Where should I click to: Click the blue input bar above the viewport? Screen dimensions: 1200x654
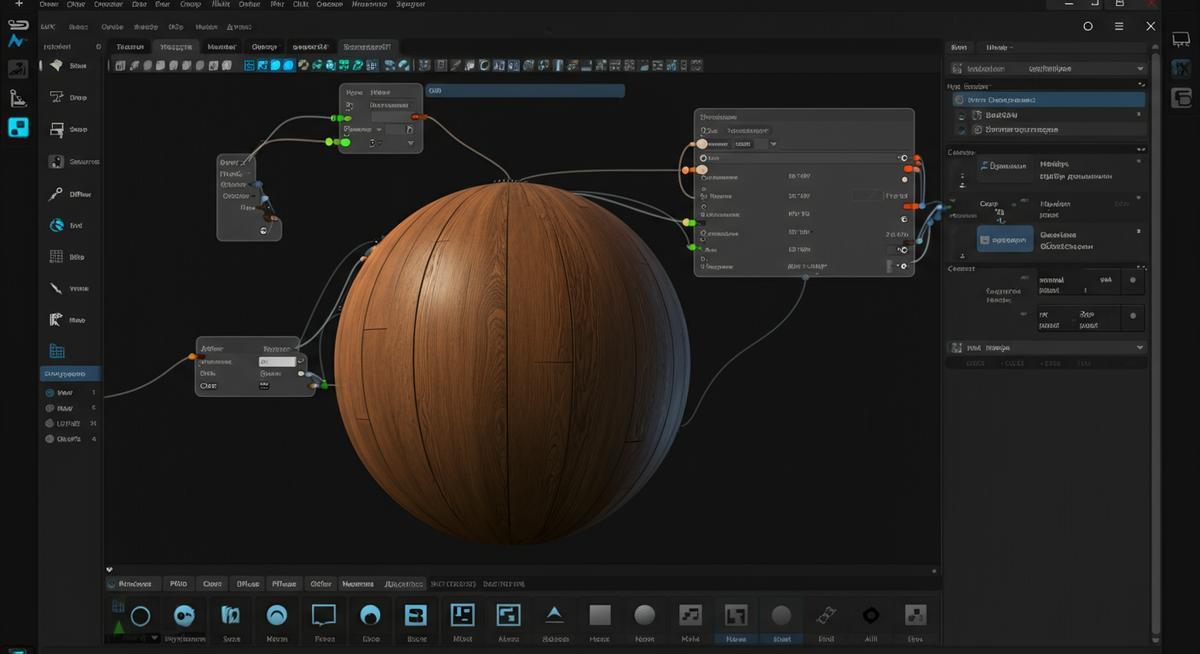(525, 91)
